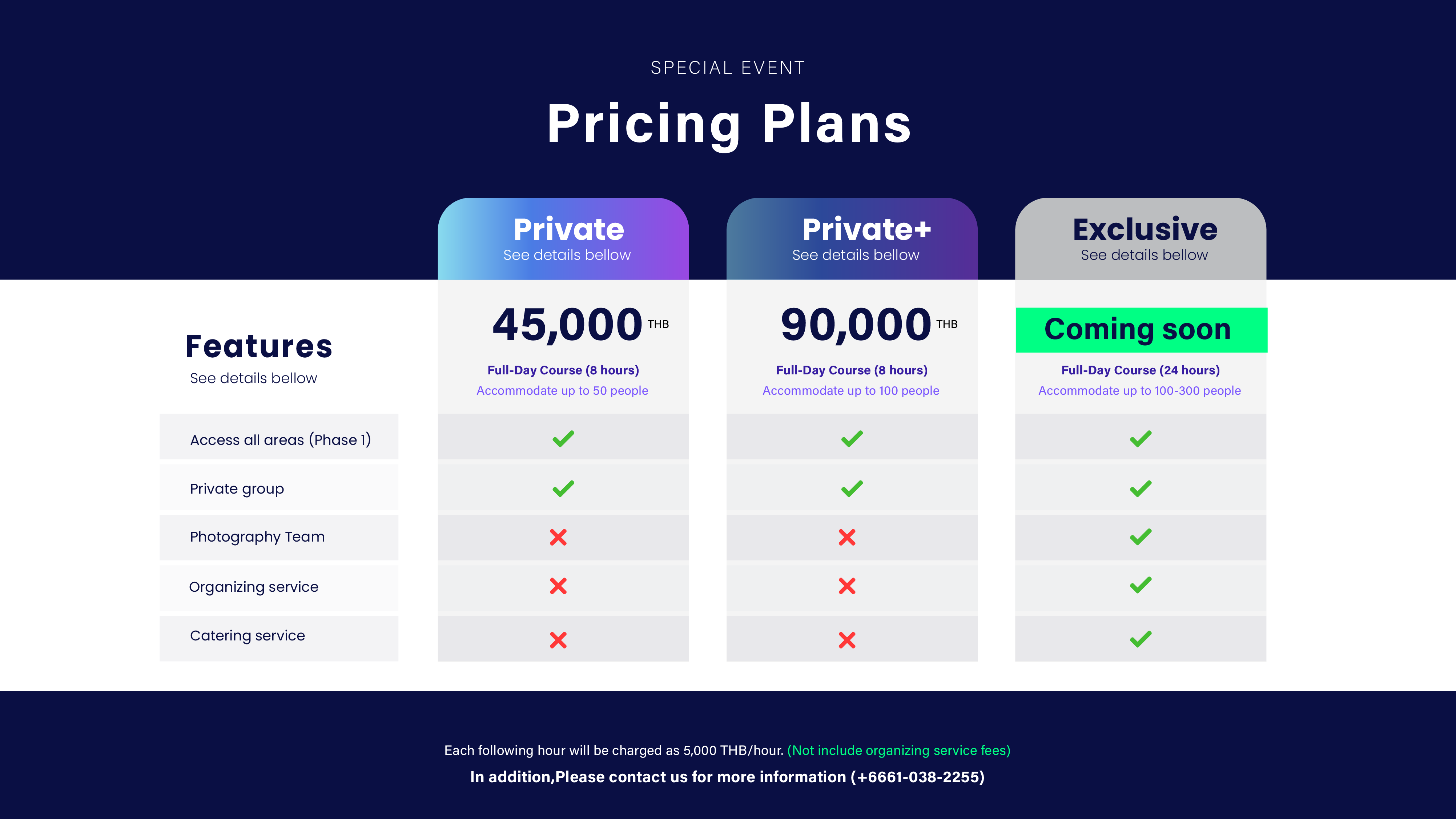Select the Private plan header
1456x820 pixels.
[563, 238]
